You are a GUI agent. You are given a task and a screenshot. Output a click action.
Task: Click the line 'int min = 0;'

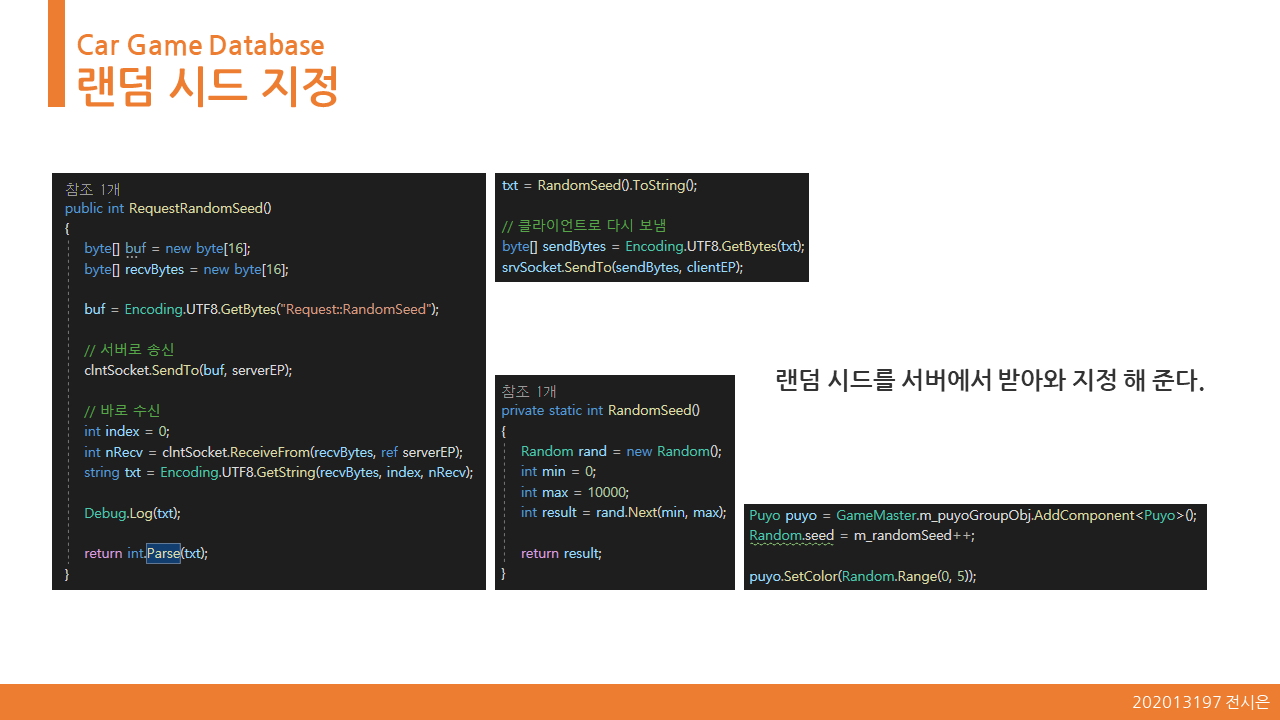pos(558,471)
